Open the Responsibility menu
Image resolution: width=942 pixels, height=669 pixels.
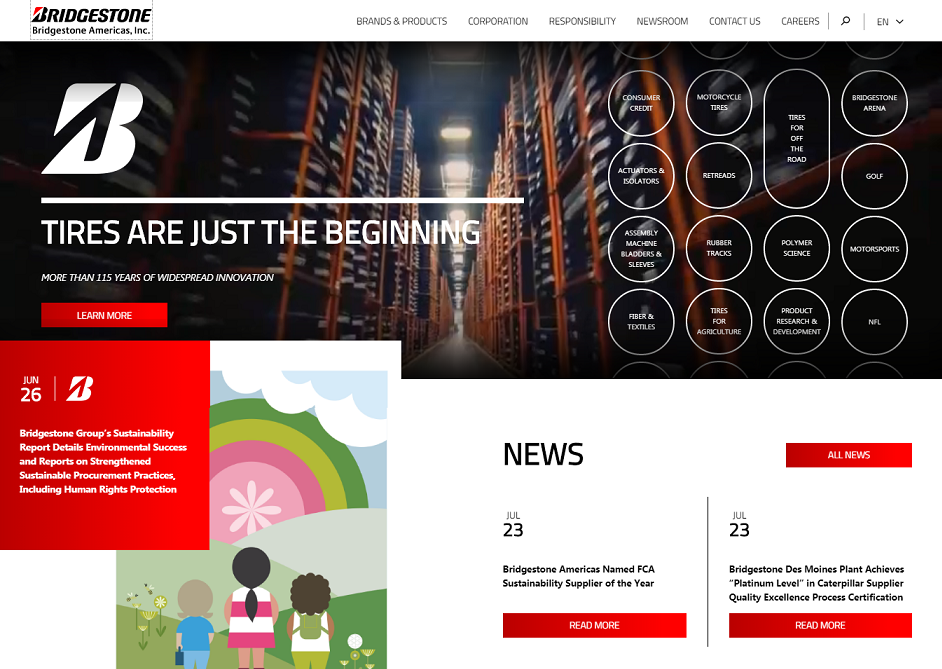click(x=582, y=21)
